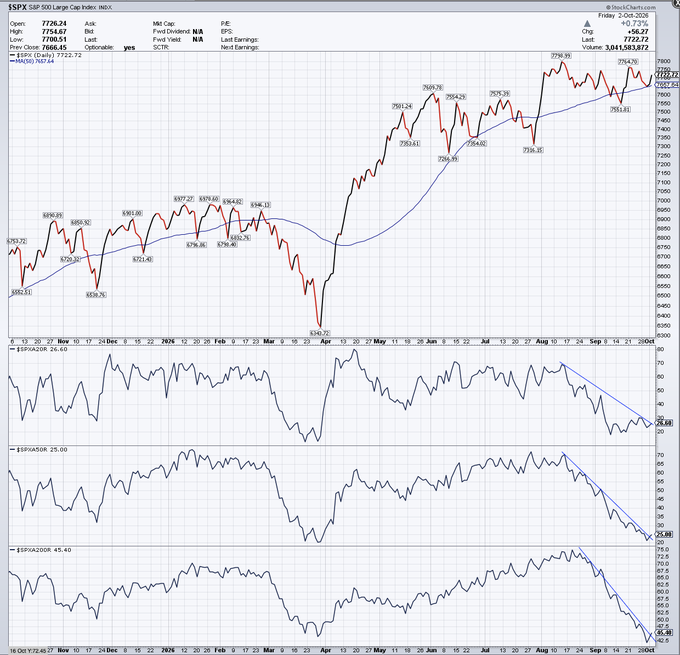Click the 'Next Earnings:' label
The width and height of the screenshot is (680, 655).
click(x=240, y=47)
